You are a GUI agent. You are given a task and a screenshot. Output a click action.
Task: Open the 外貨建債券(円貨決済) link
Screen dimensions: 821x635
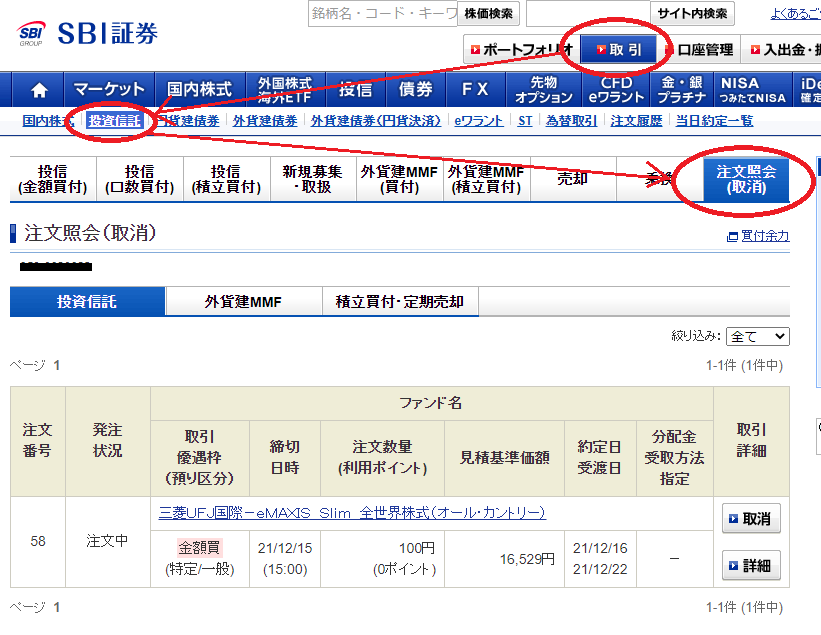click(375, 121)
